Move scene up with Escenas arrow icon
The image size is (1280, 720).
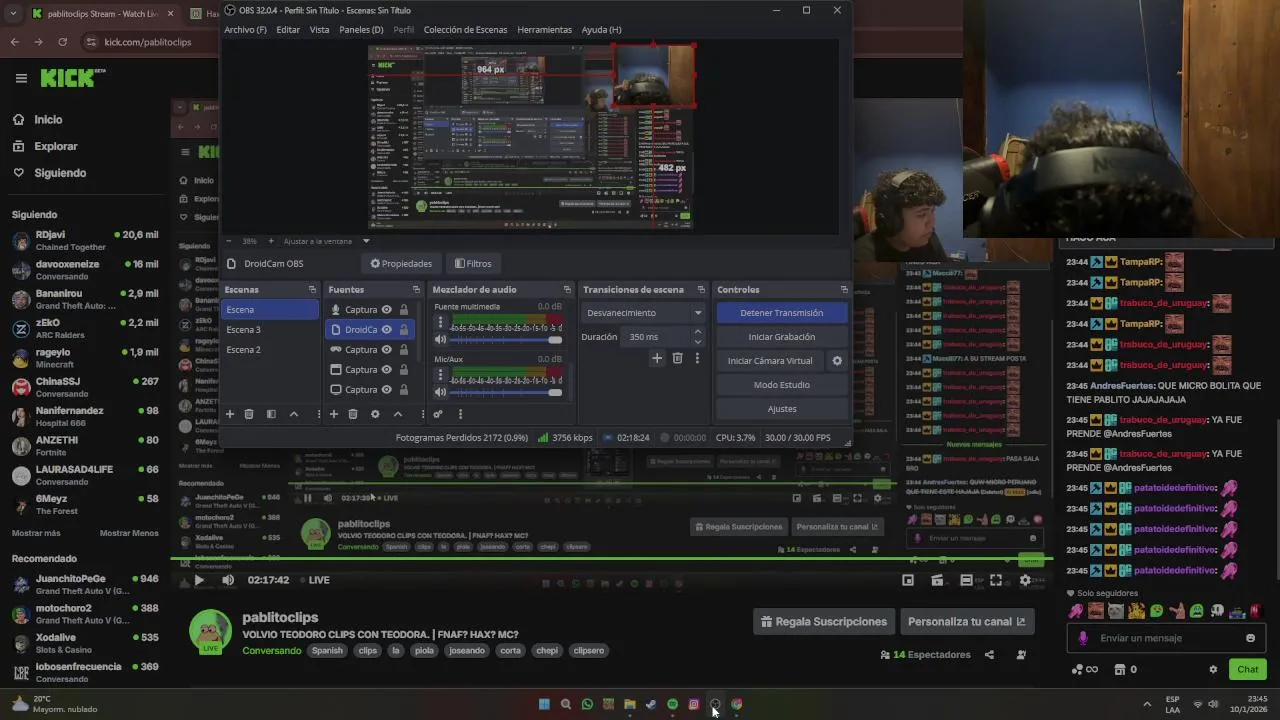coord(293,414)
